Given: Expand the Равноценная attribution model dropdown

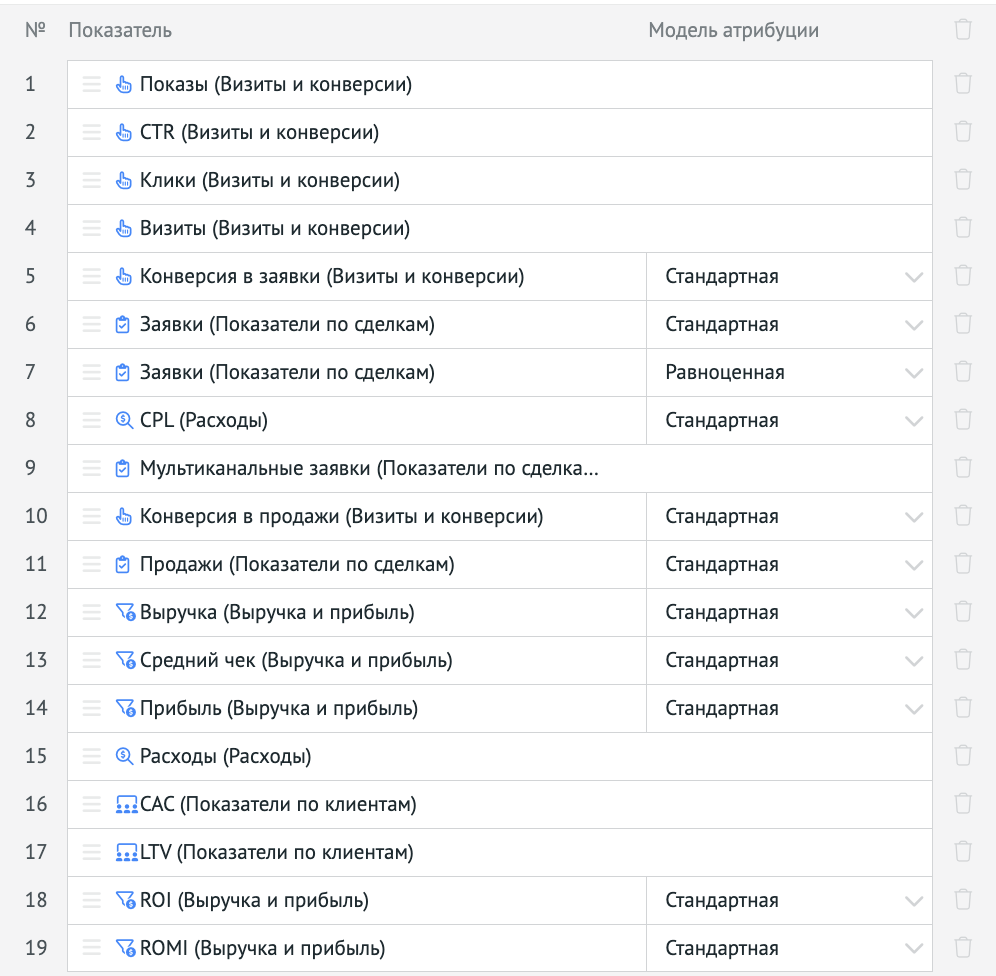Looking at the screenshot, I should click(x=789, y=372).
